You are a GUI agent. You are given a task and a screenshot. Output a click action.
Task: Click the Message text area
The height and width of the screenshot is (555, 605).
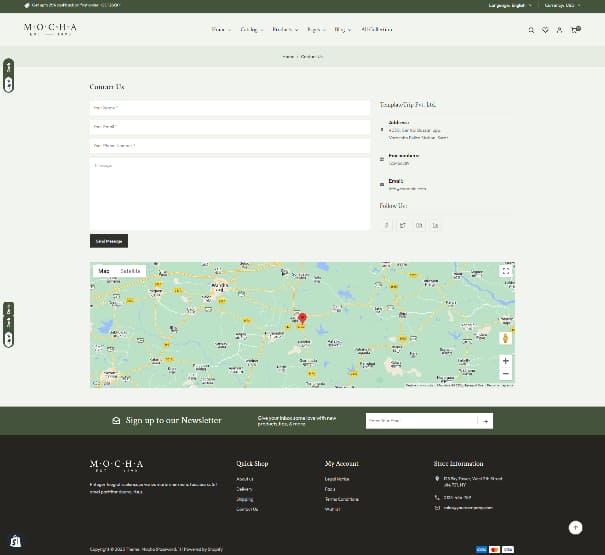(230, 192)
